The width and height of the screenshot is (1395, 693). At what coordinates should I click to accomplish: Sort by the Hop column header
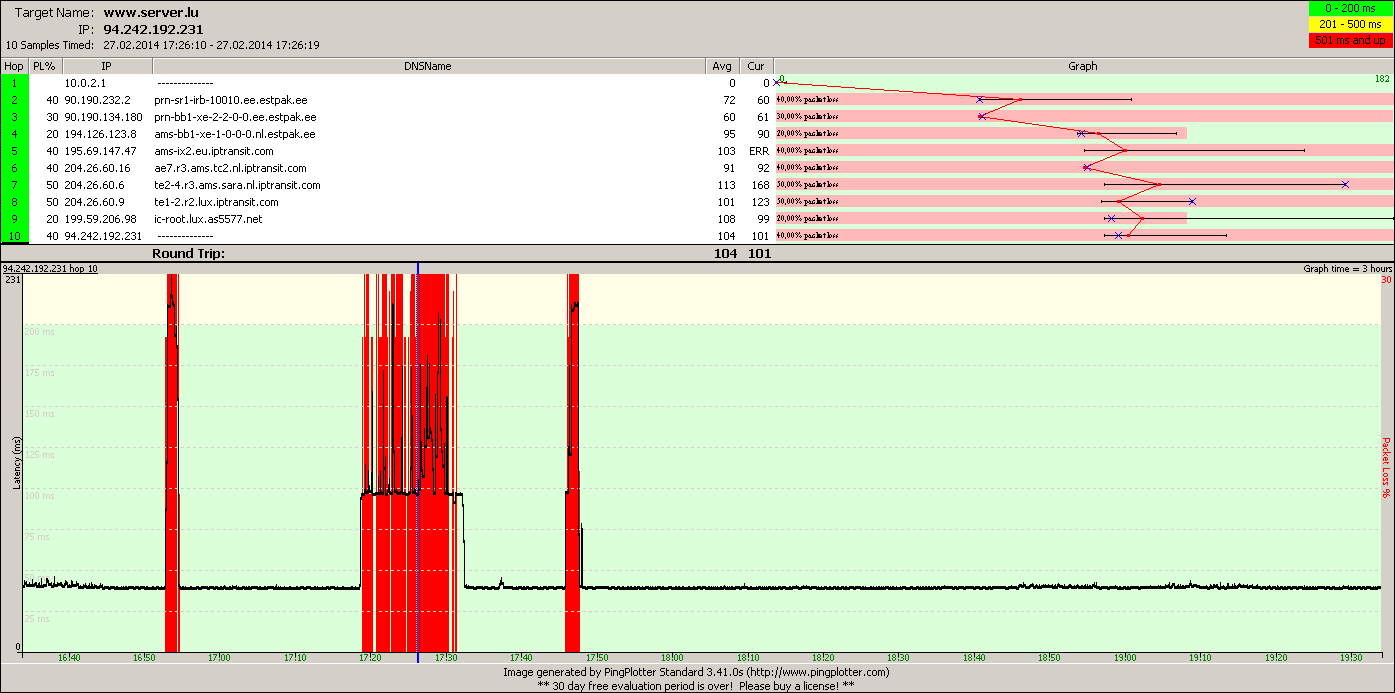click(14, 66)
